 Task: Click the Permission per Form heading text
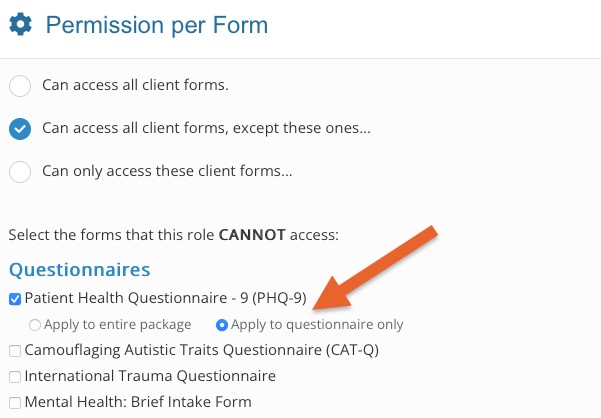[x=157, y=25]
